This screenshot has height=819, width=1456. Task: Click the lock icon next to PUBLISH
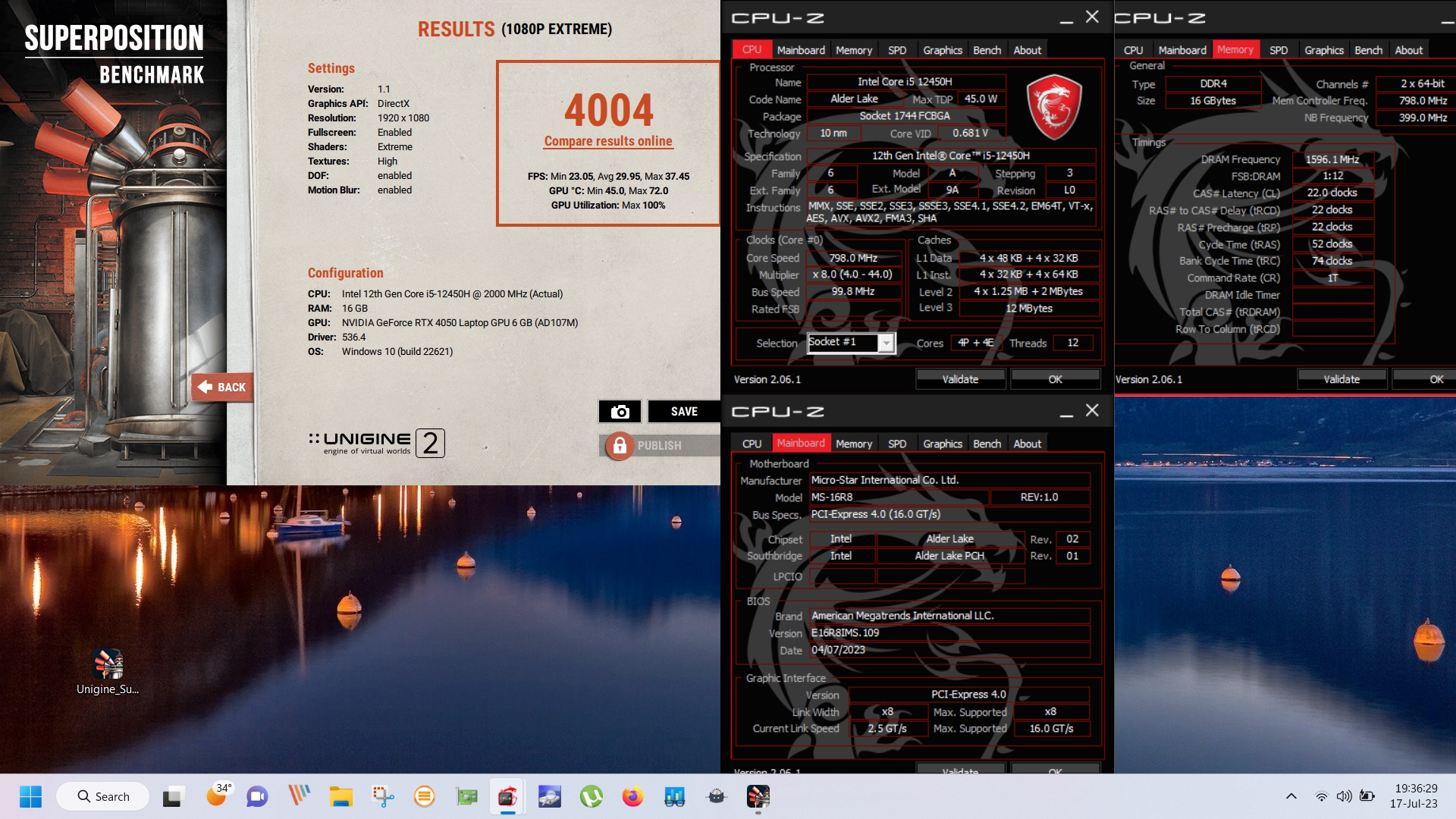coord(620,446)
